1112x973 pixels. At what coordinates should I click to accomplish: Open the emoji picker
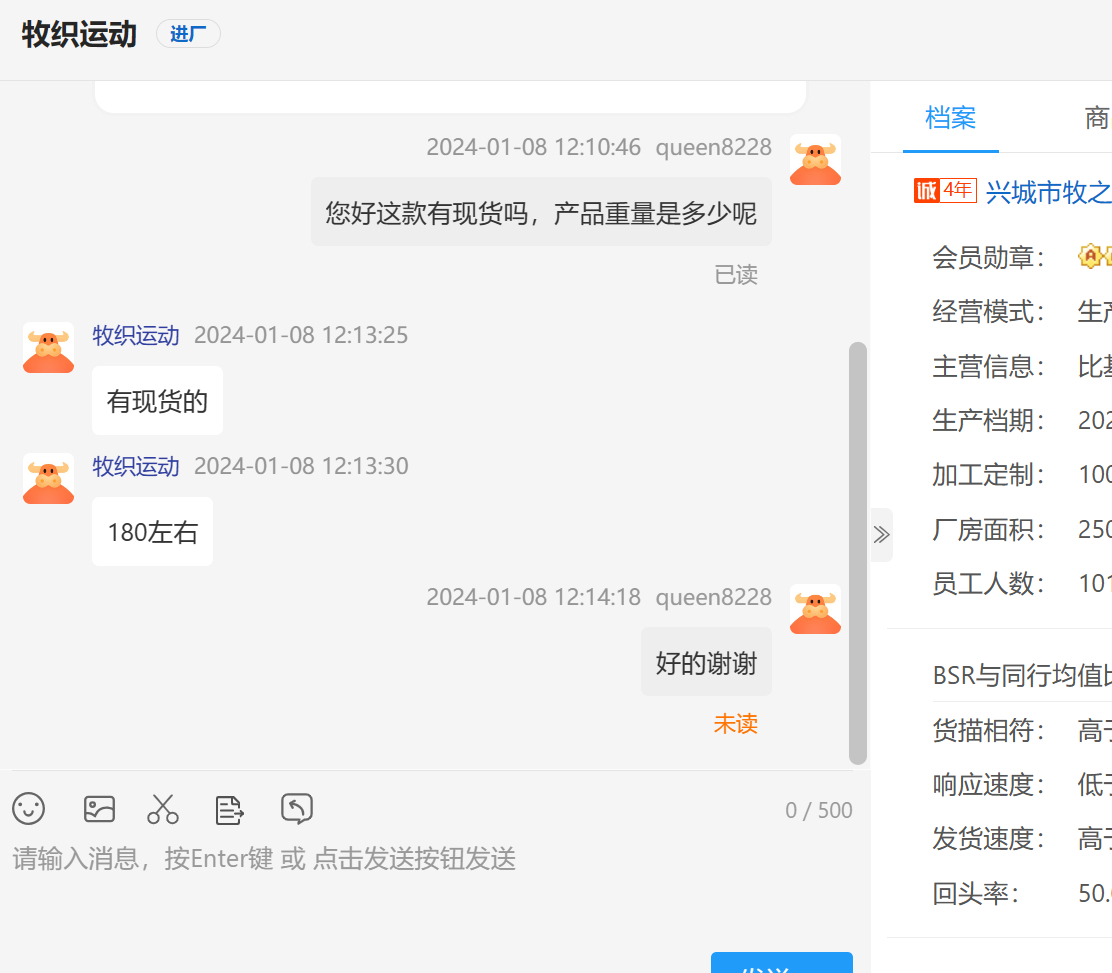[x=29, y=808]
